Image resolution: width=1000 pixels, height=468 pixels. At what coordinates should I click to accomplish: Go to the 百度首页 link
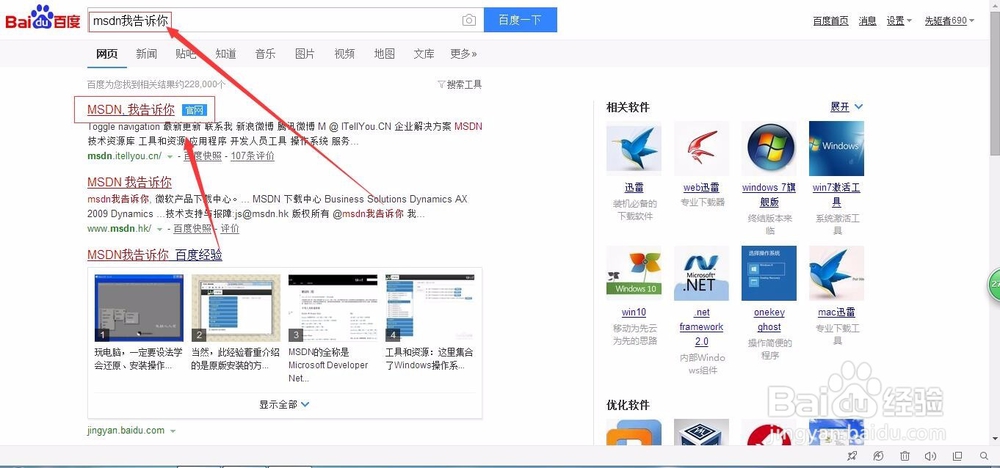830,21
